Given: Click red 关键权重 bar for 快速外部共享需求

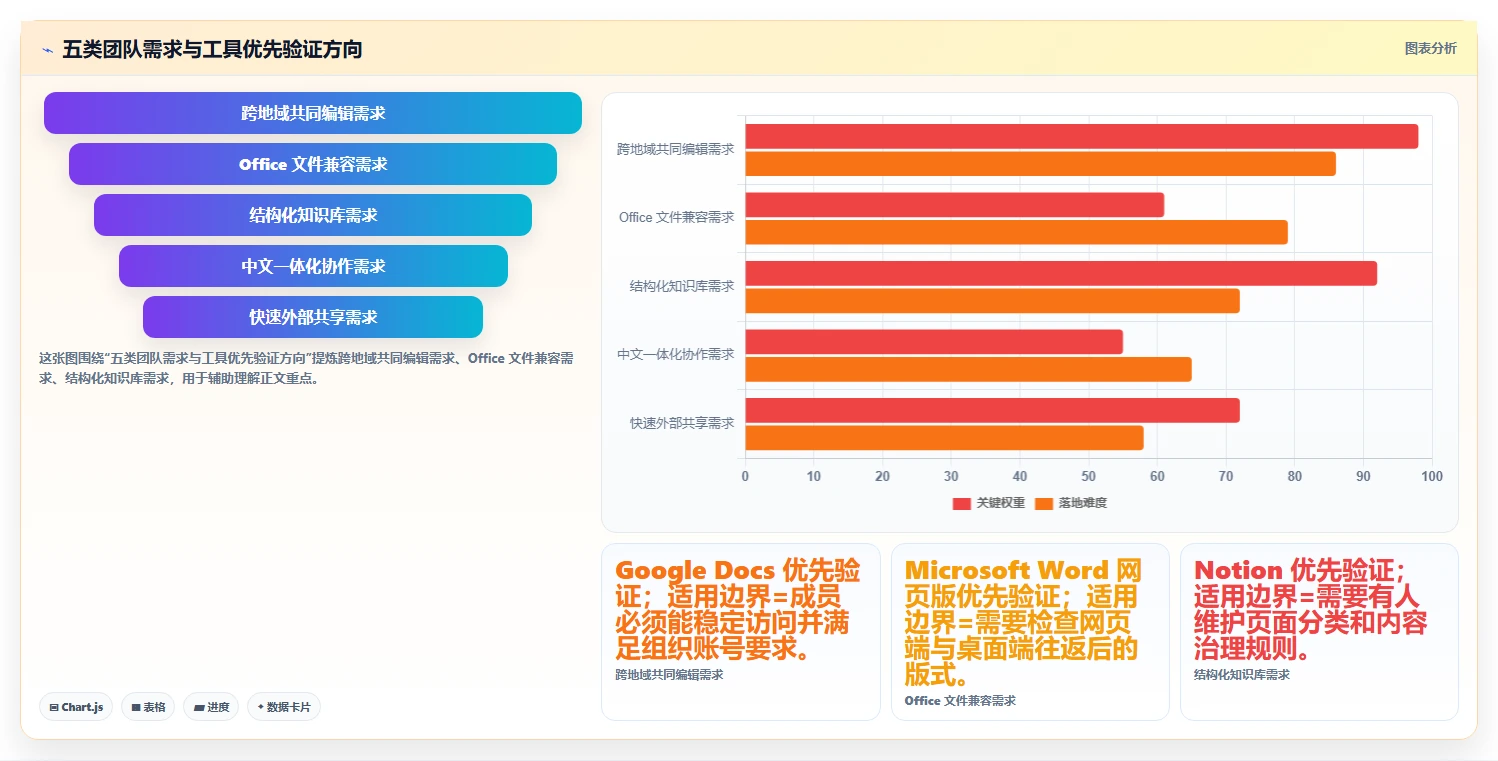Looking at the screenshot, I should (x=993, y=410).
